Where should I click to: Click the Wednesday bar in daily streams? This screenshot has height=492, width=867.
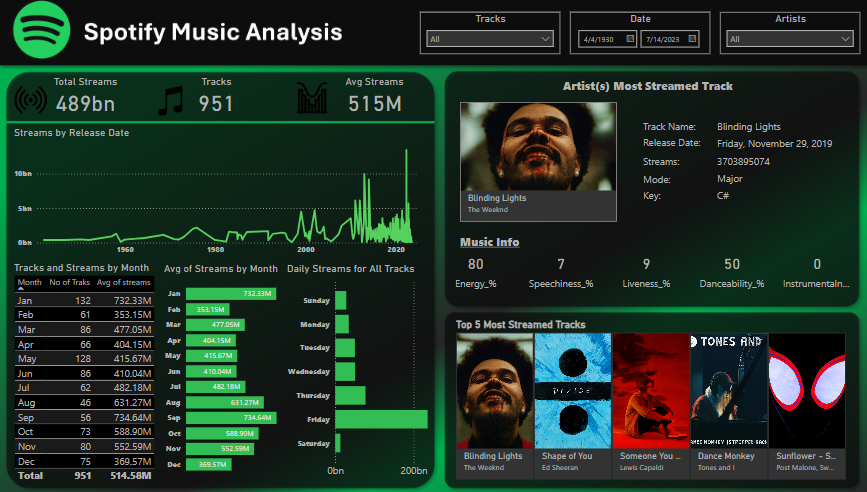[x=345, y=371]
